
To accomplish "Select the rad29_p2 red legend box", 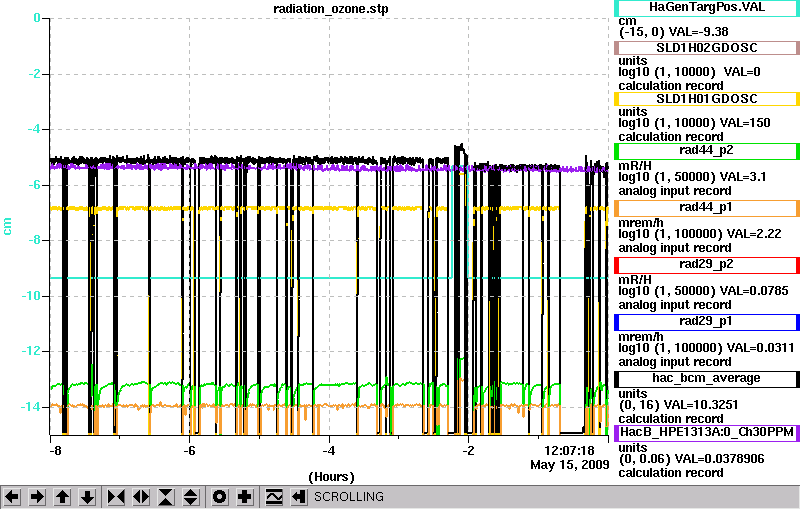I will [707, 265].
